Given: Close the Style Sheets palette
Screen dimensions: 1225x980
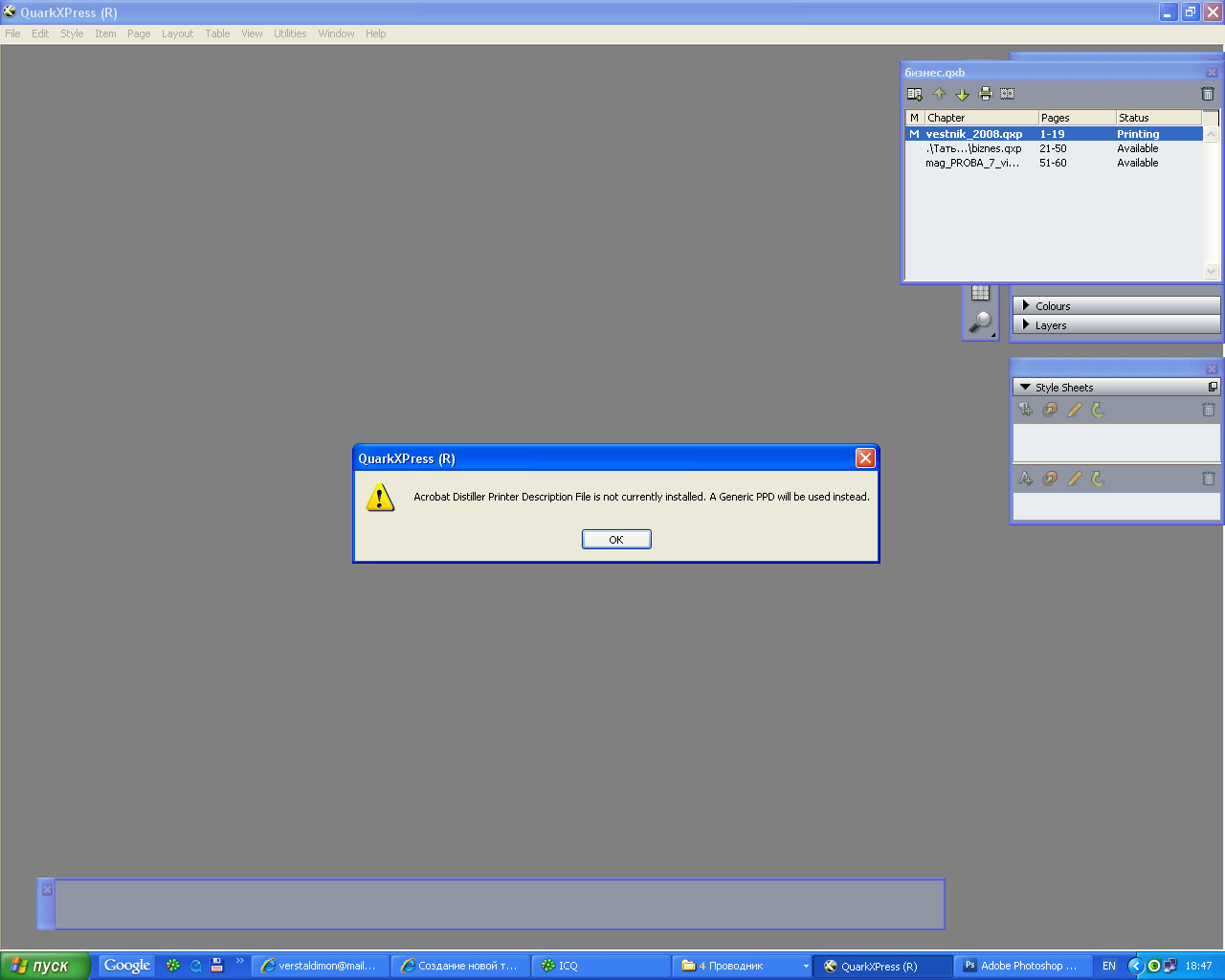Looking at the screenshot, I should click(x=1212, y=368).
